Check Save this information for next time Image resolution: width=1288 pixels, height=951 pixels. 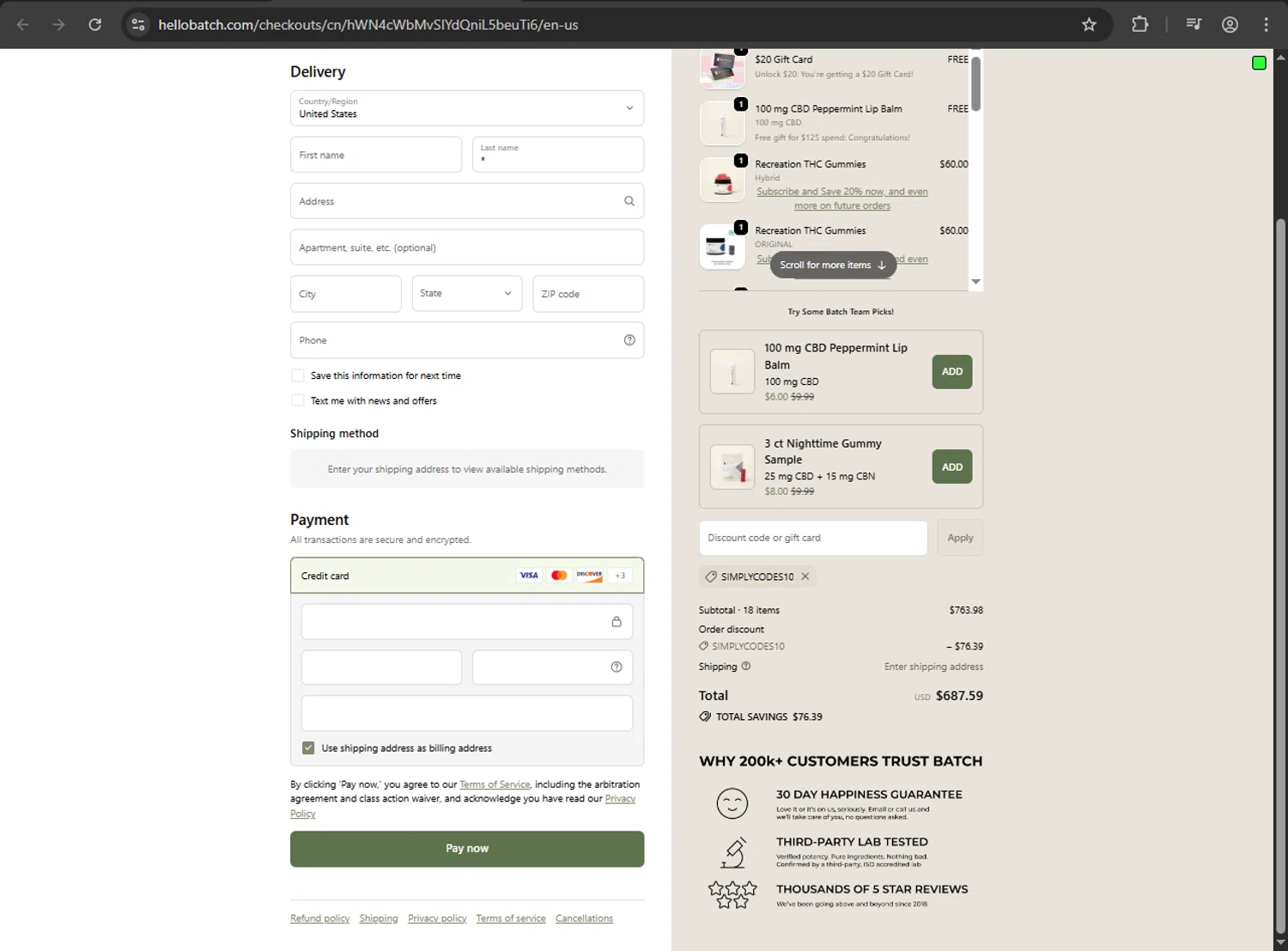(298, 375)
